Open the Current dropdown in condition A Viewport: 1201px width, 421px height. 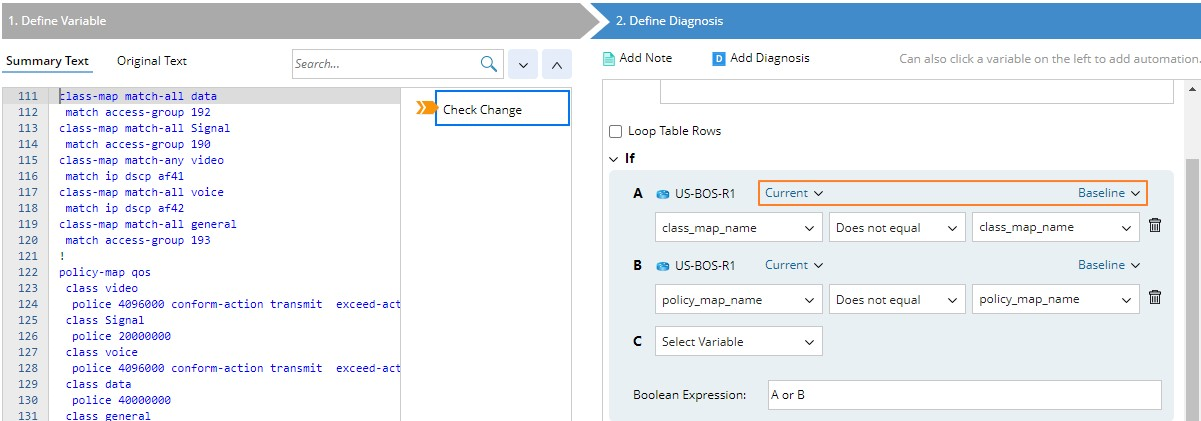click(794, 193)
